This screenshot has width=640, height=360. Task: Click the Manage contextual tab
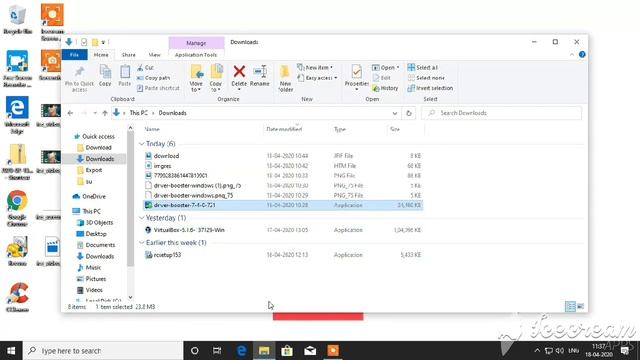pyautogui.click(x=196, y=43)
